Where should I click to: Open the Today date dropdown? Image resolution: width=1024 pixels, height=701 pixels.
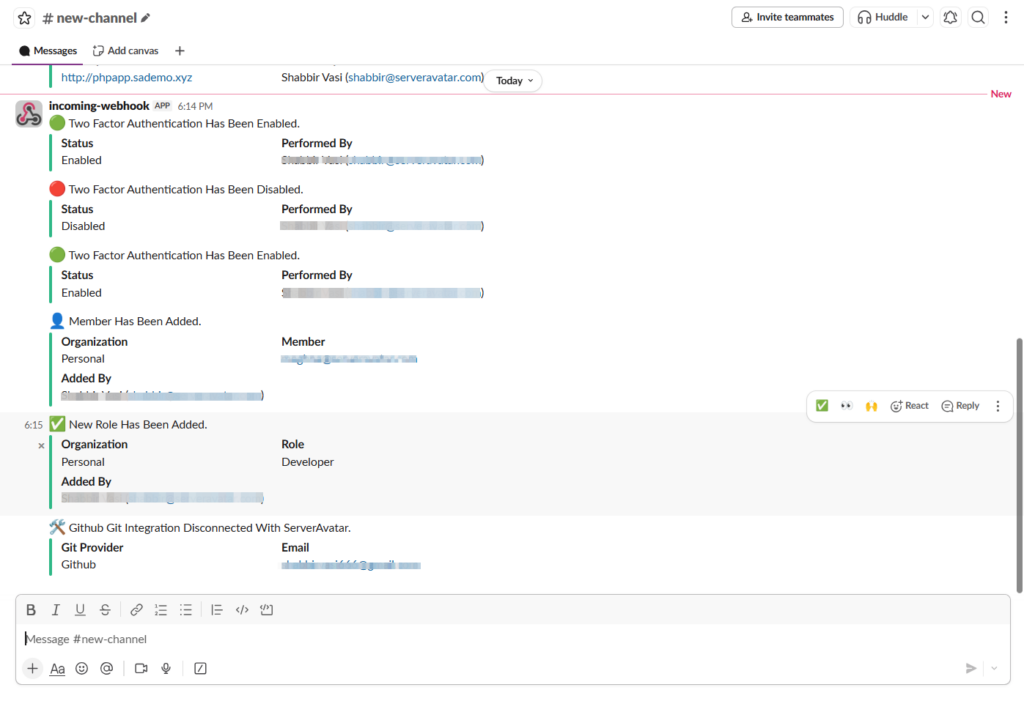tap(512, 80)
